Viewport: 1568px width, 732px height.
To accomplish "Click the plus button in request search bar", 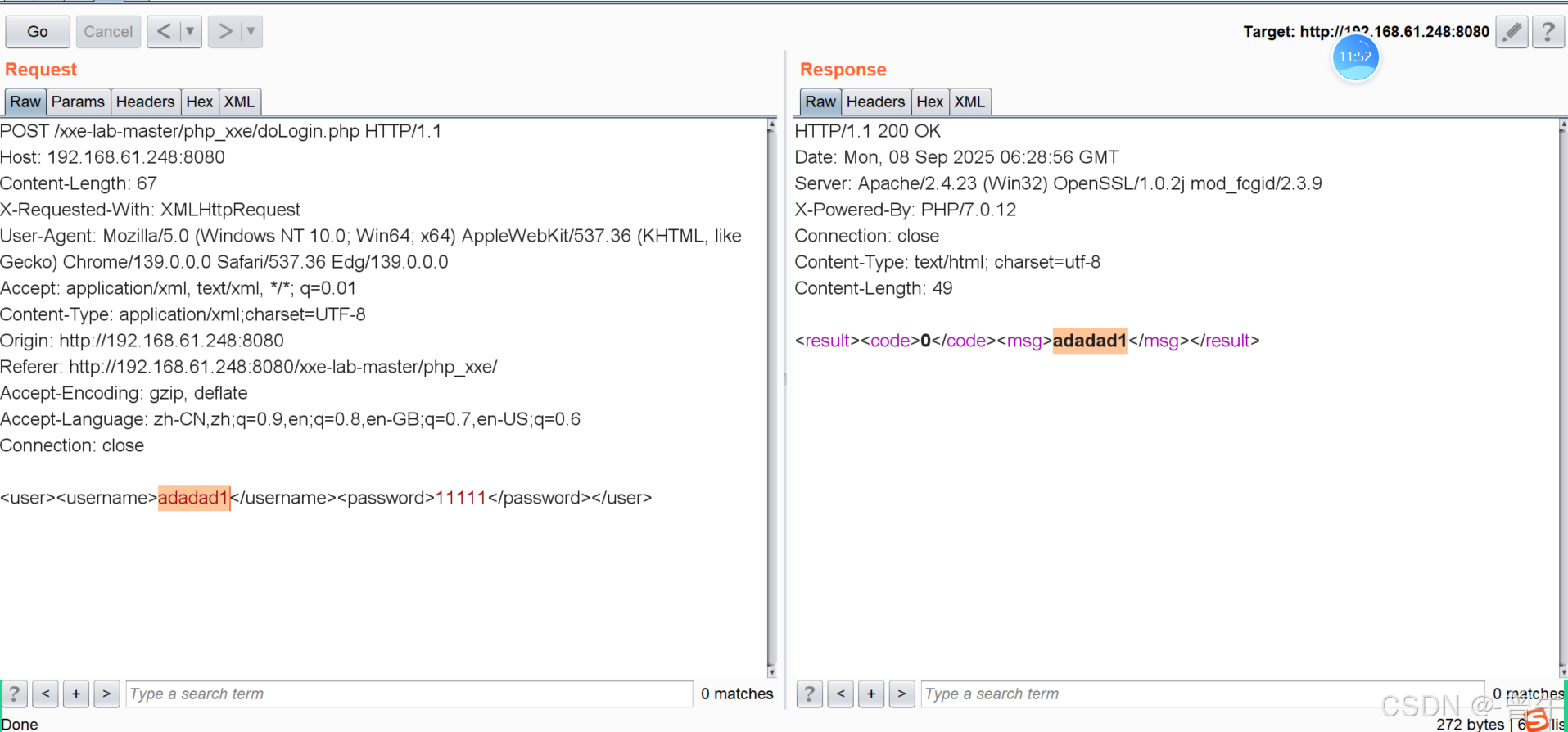I will (x=76, y=694).
